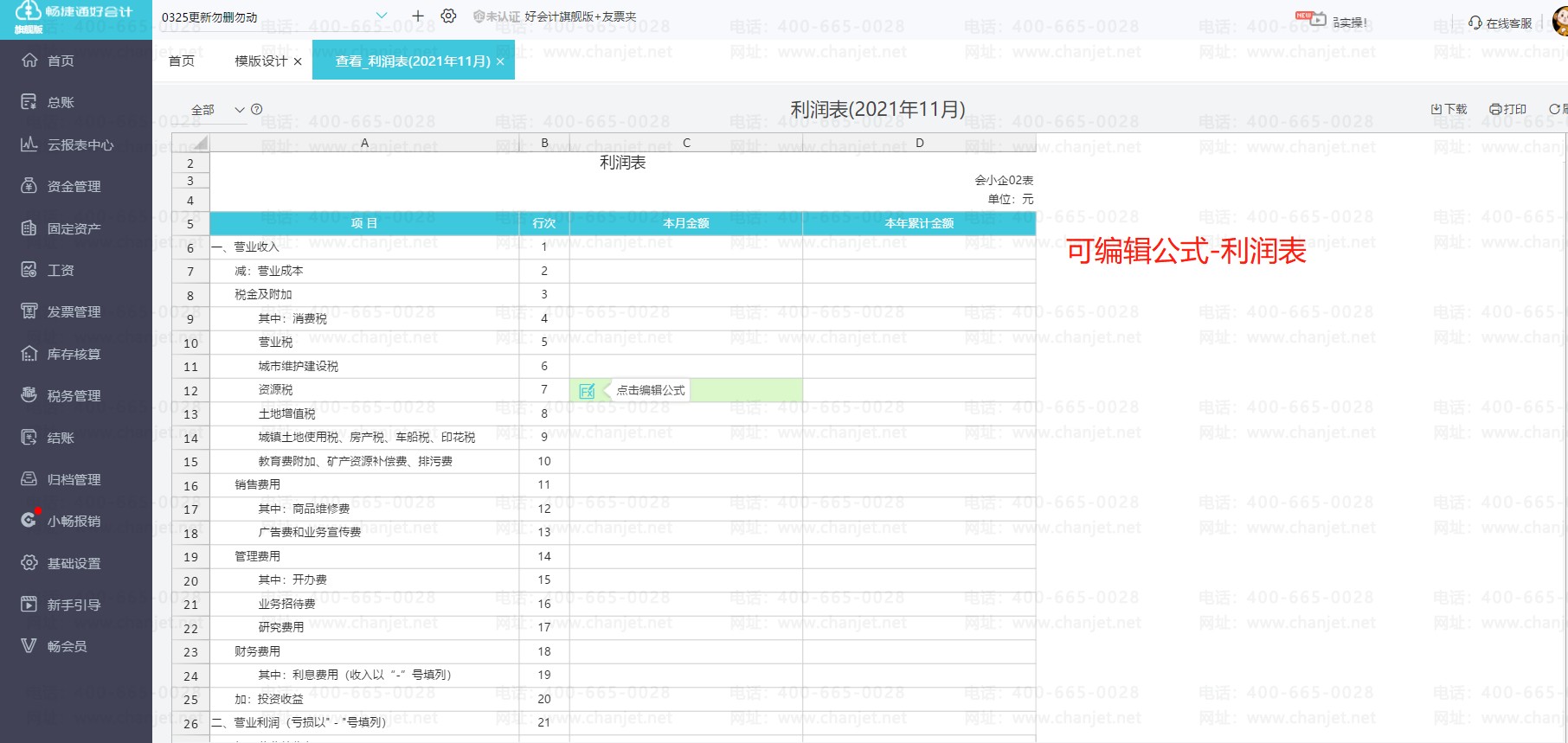Click the help question mark beside 全部
The height and width of the screenshot is (743, 1568).
click(x=256, y=110)
